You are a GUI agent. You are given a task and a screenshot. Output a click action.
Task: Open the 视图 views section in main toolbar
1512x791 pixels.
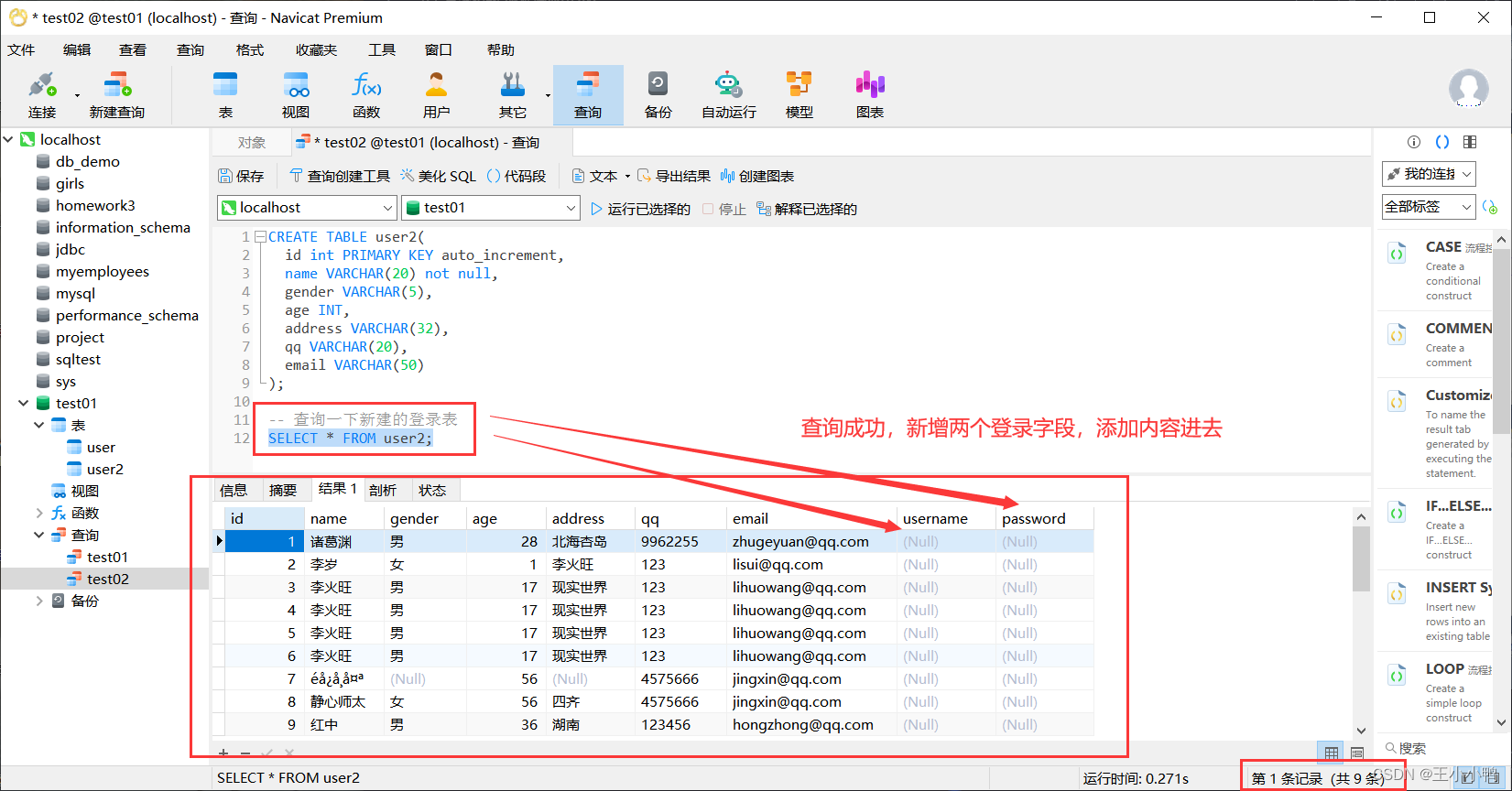[x=296, y=95]
